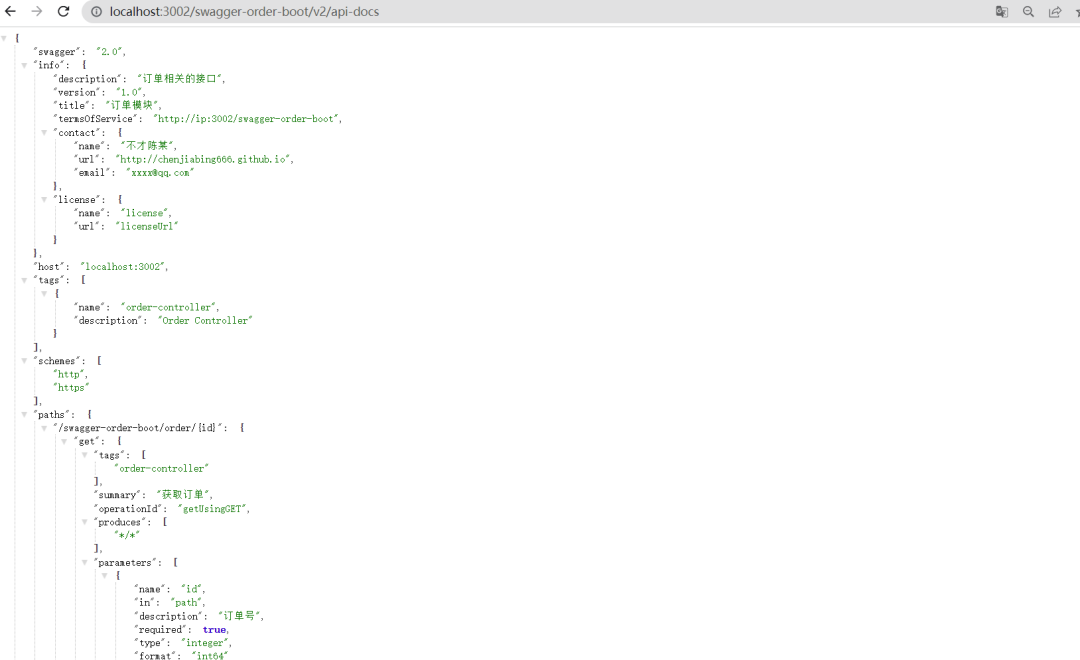Click the scheme value "http"
The image size is (1080, 660).
pyautogui.click(x=69, y=374)
